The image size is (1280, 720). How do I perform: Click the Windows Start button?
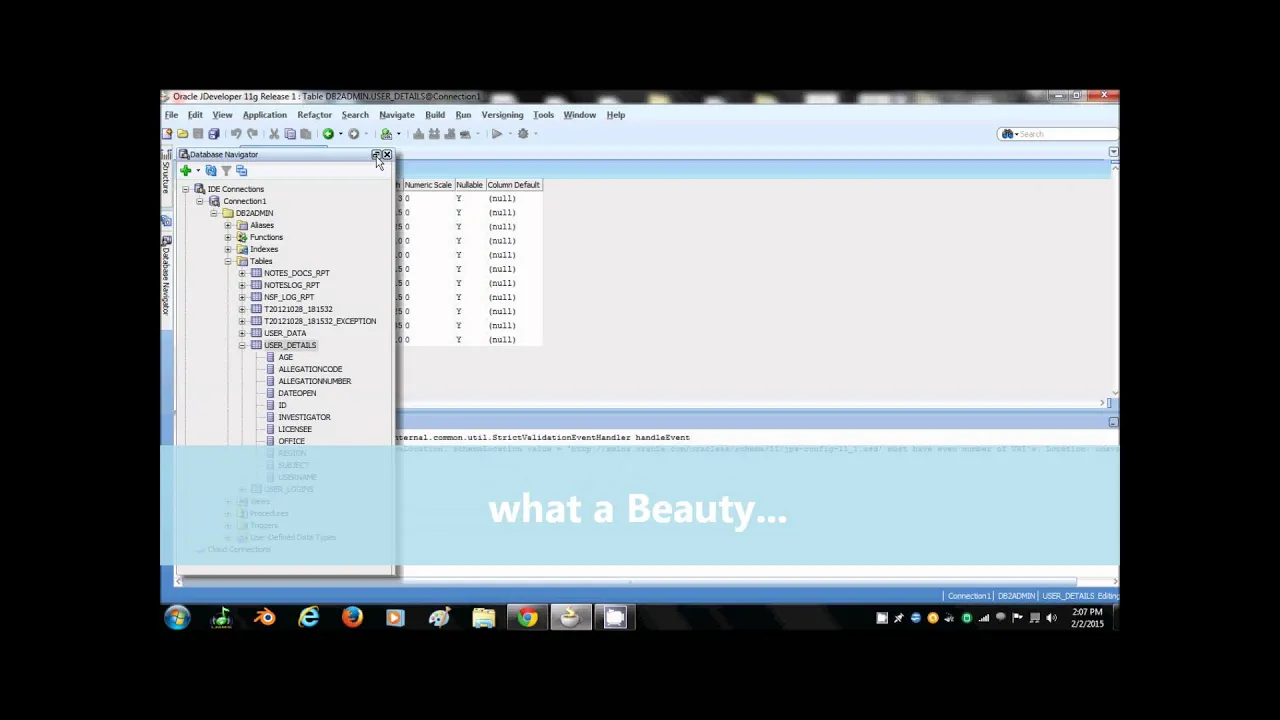click(178, 618)
